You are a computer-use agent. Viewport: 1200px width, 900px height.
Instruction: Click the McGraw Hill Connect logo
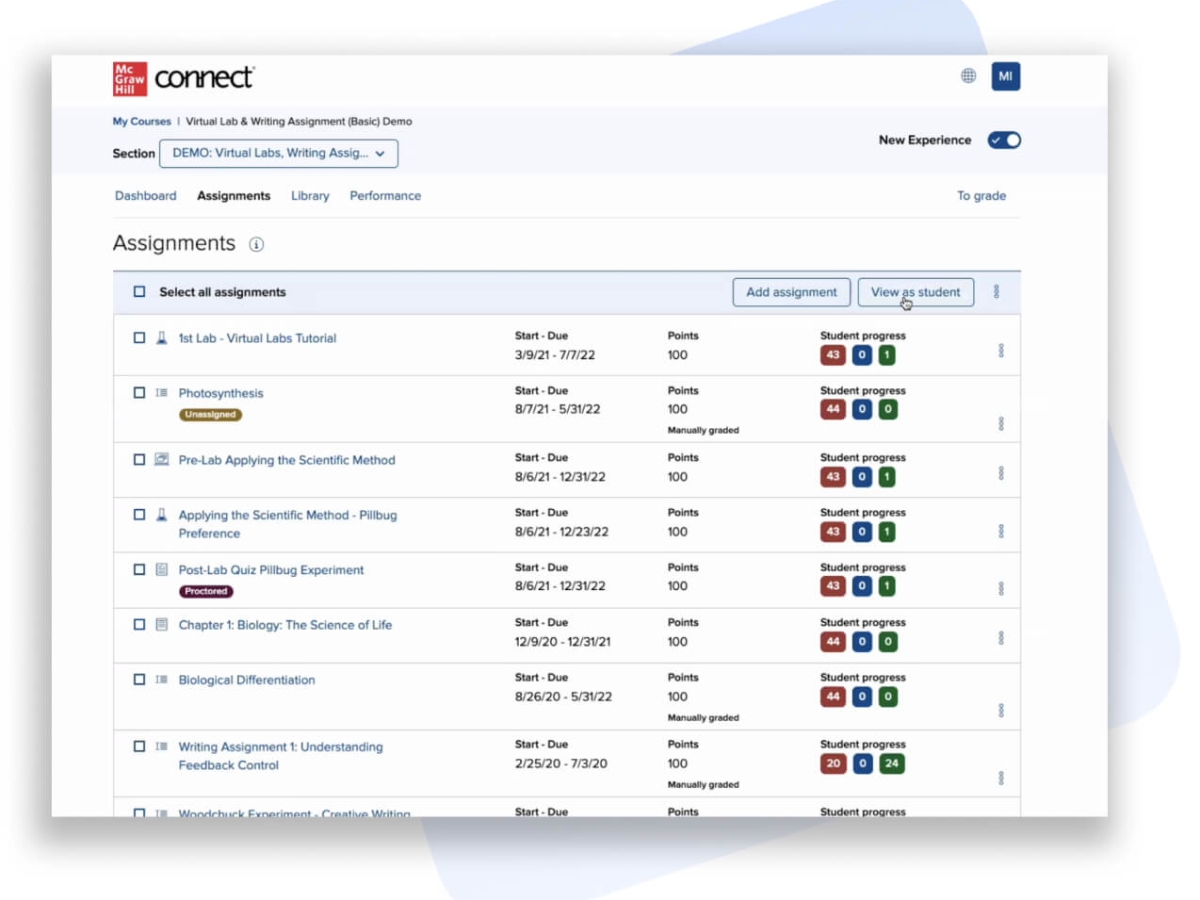pyautogui.click(x=184, y=78)
